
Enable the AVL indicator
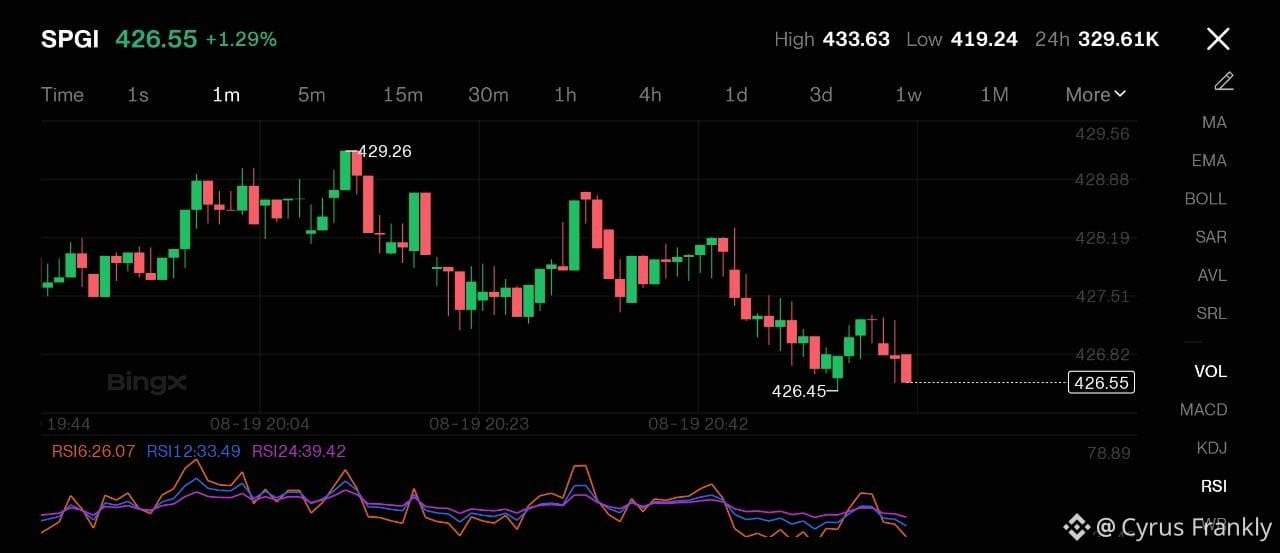click(1212, 275)
